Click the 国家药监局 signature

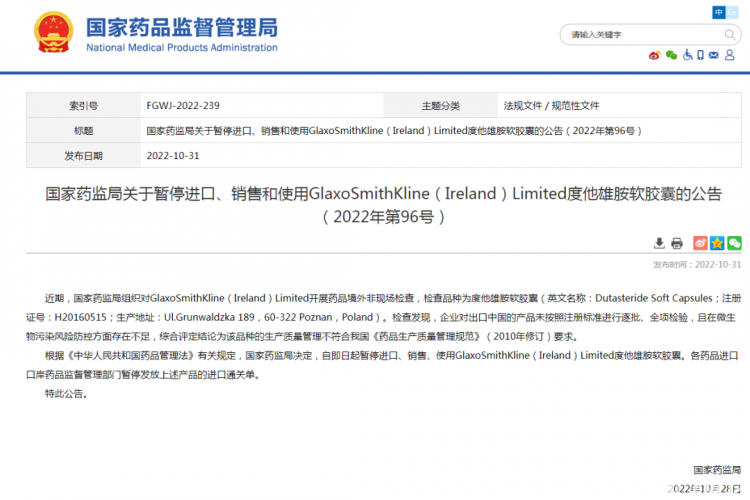point(717,470)
